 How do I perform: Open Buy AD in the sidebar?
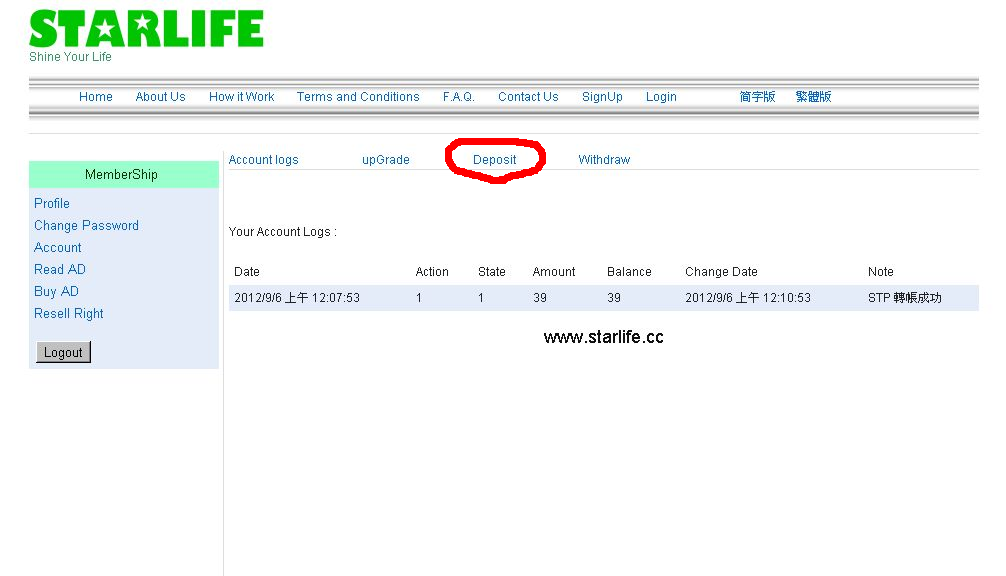tap(56, 291)
